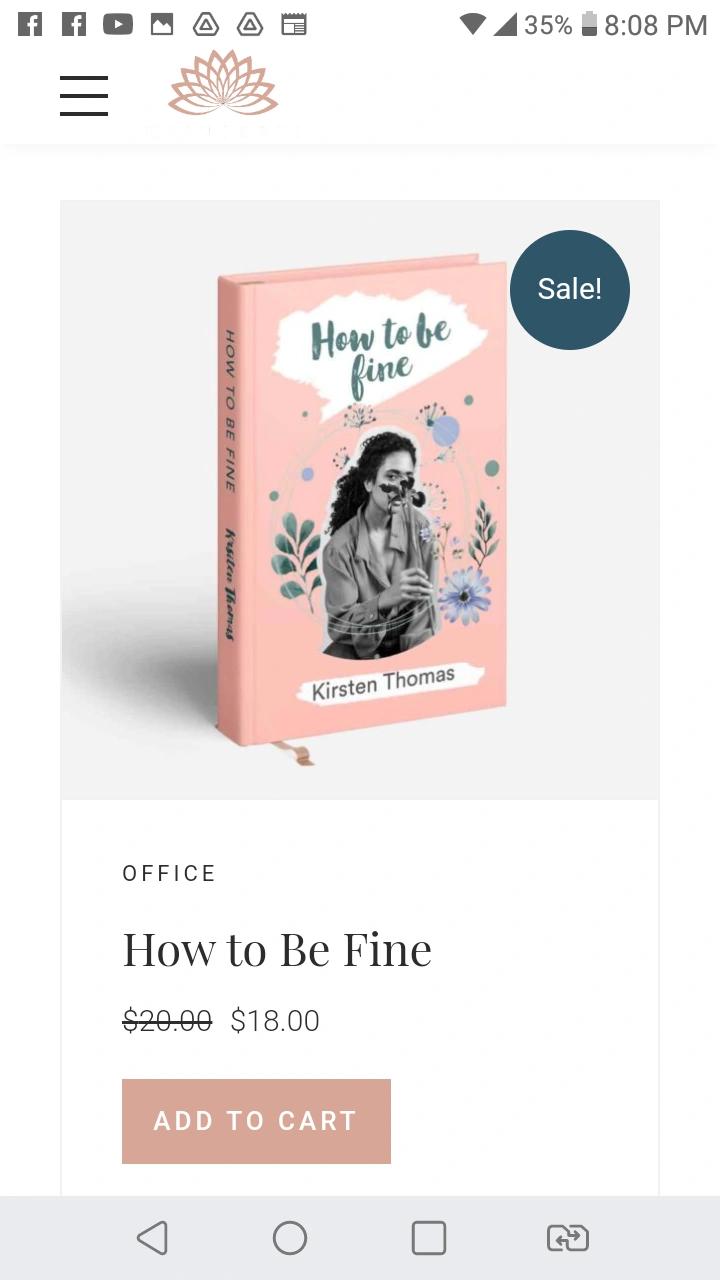Select the OFFICE category label
This screenshot has height=1280, width=720.
point(169,873)
